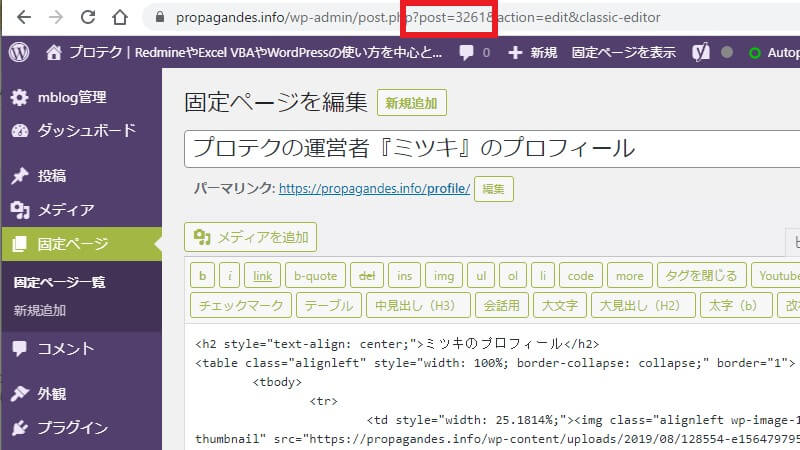The height and width of the screenshot is (450, 800).
Task: Click the テーブル quicktag button
Action: (328, 305)
